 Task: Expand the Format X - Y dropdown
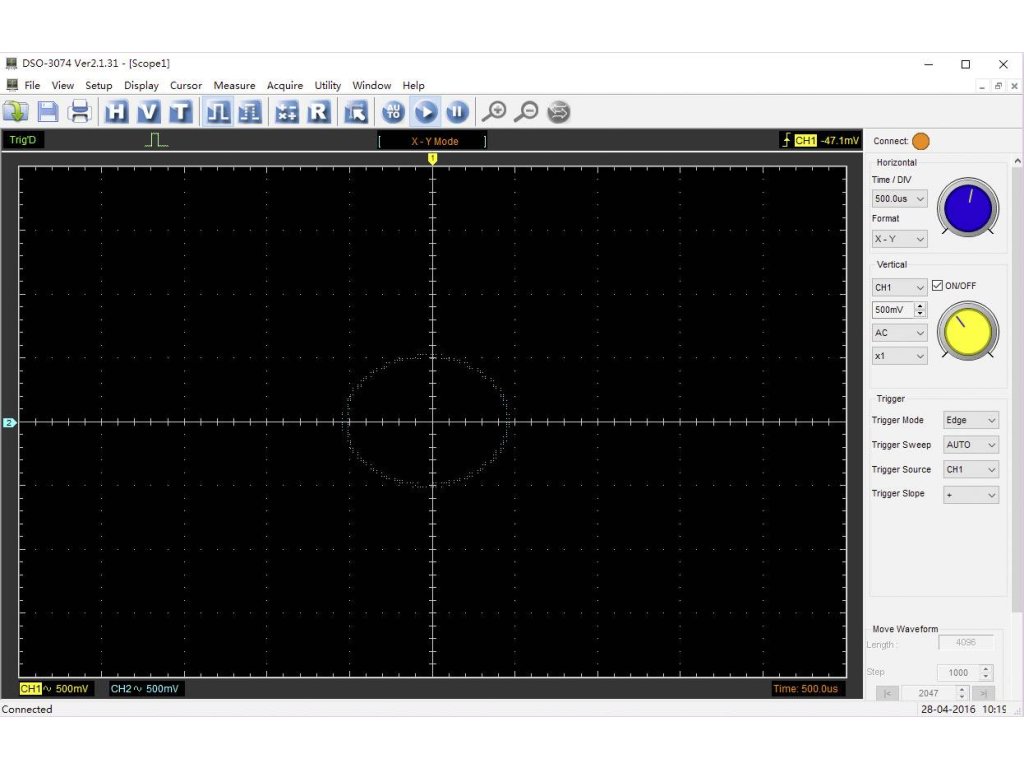click(x=900, y=239)
